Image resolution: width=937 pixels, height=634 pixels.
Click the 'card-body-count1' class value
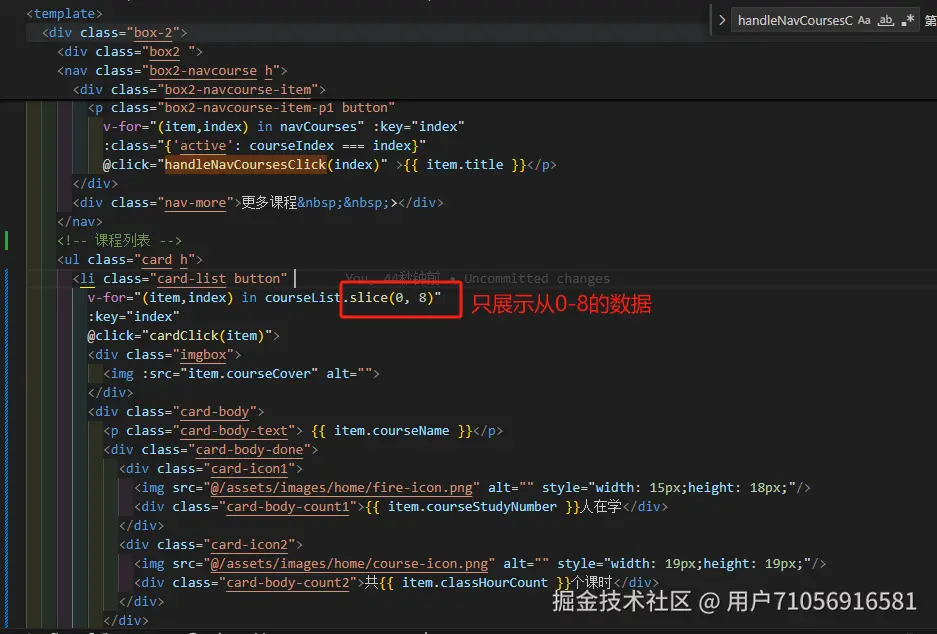287,507
